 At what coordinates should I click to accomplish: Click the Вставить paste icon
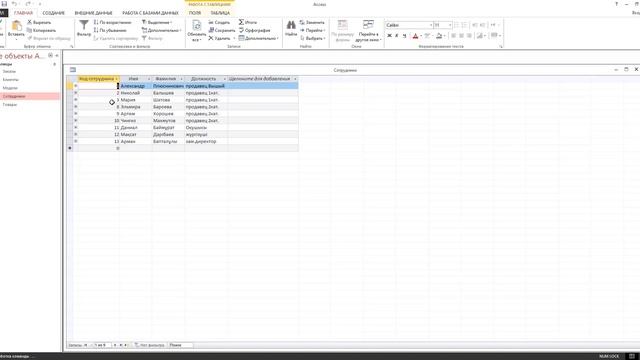[16, 26]
